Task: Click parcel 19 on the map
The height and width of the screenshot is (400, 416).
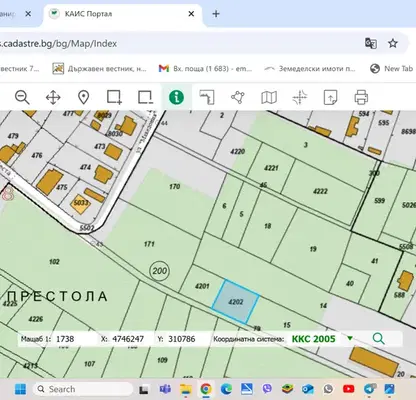Action: pos(313,249)
